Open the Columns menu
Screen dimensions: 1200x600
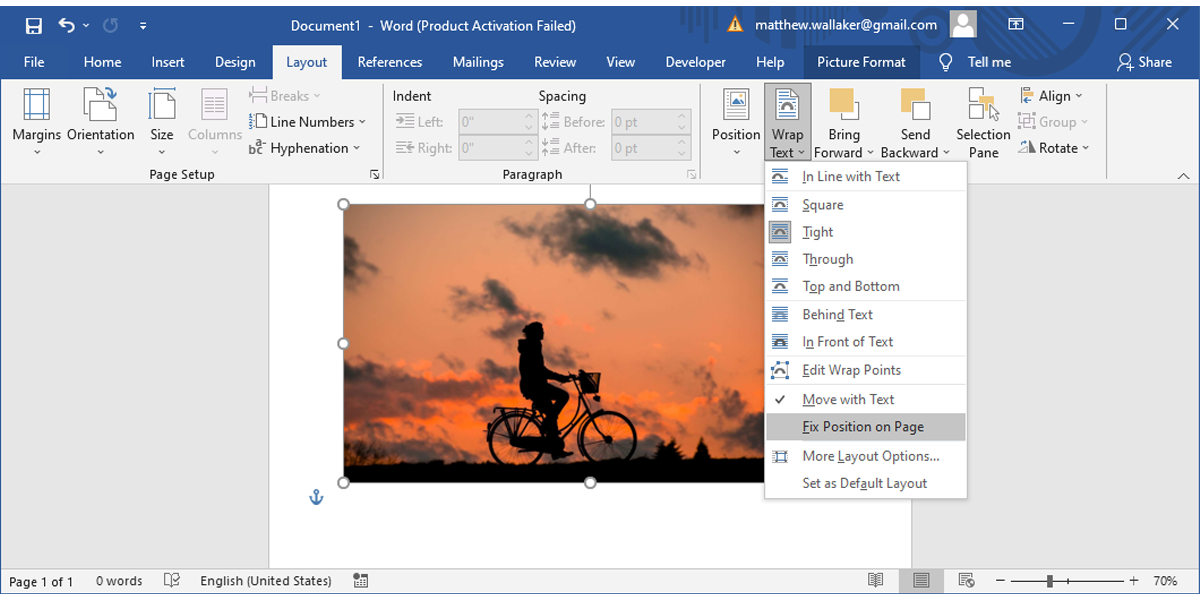click(x=215, y=122)
